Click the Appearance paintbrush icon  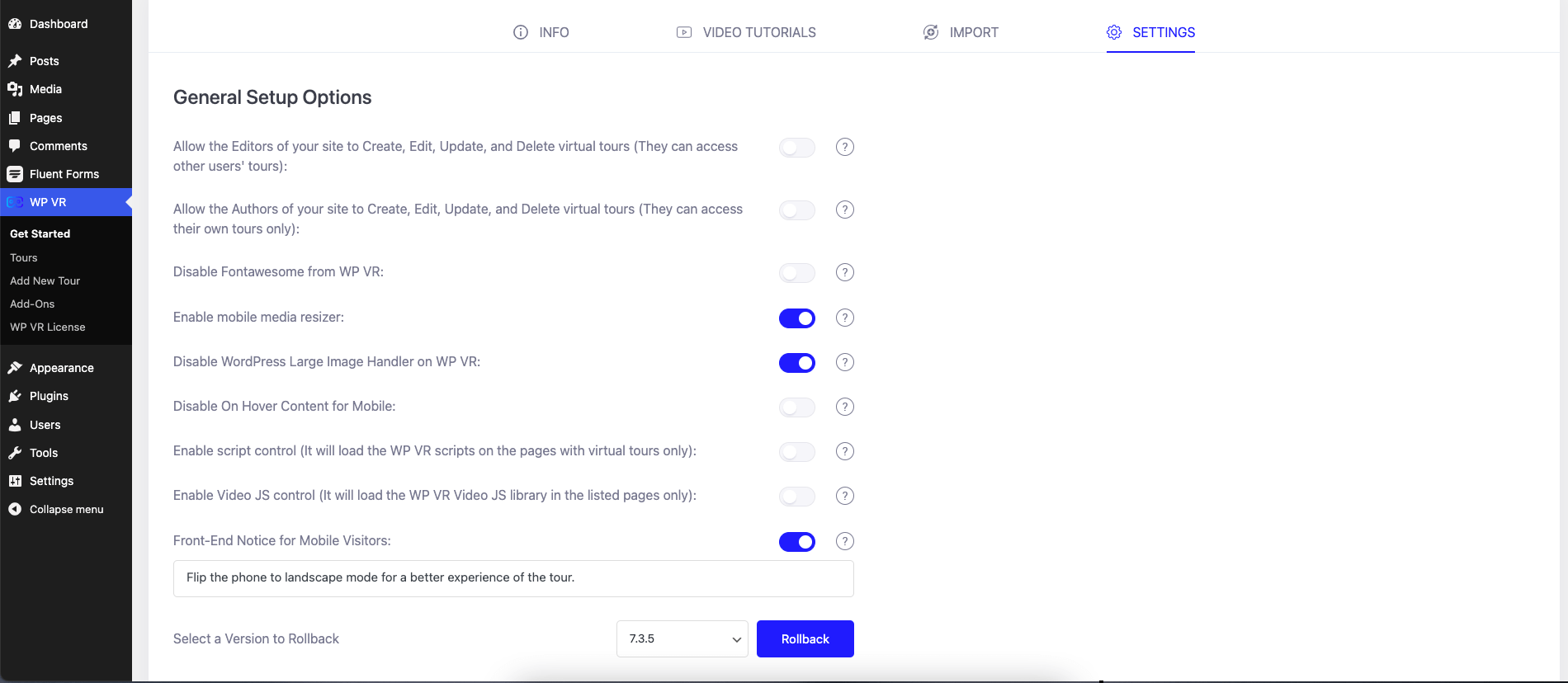(15, 368)
